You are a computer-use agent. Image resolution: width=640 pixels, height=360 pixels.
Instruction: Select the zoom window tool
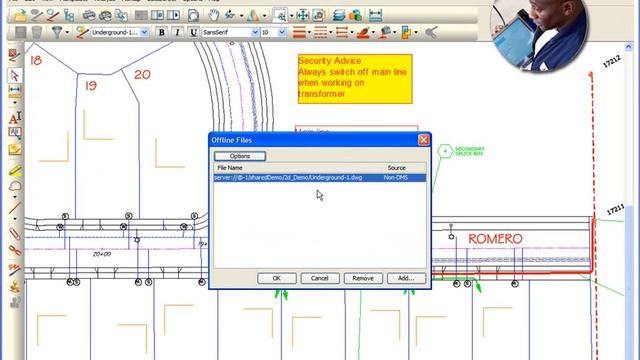click(x=280, y=16)
